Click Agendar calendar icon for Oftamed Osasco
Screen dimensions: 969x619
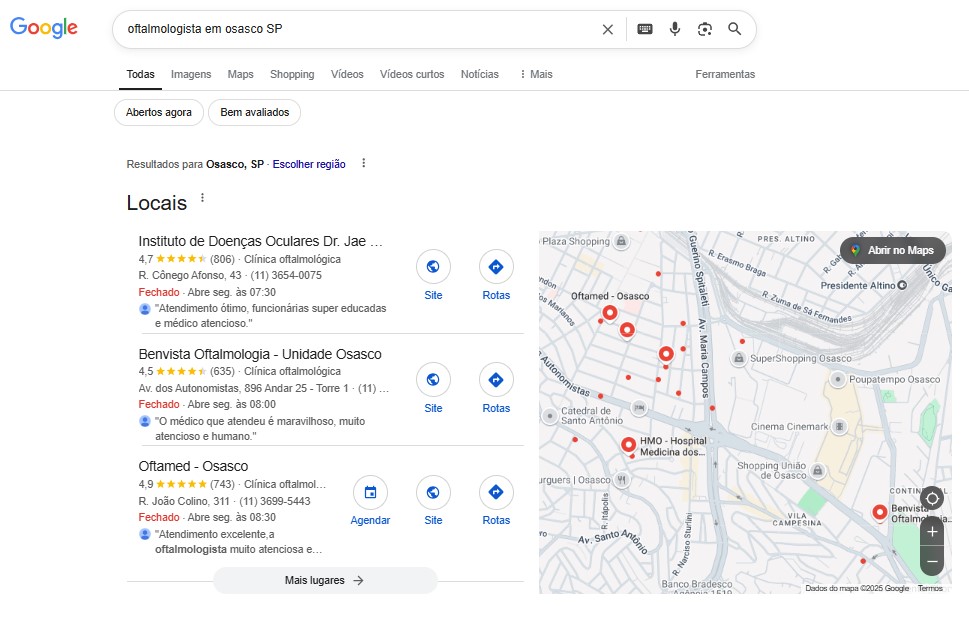[370, 492]
